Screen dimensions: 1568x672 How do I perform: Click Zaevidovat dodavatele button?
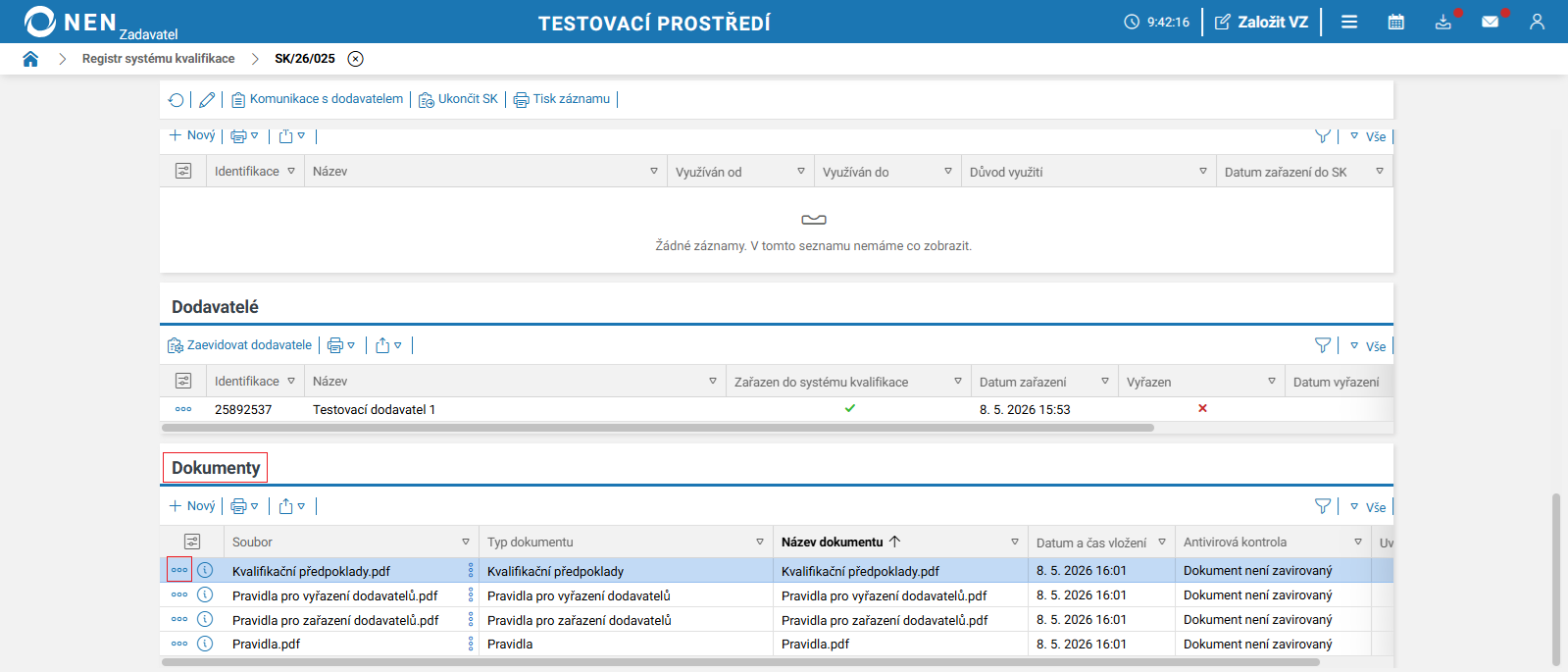[240, 345]
